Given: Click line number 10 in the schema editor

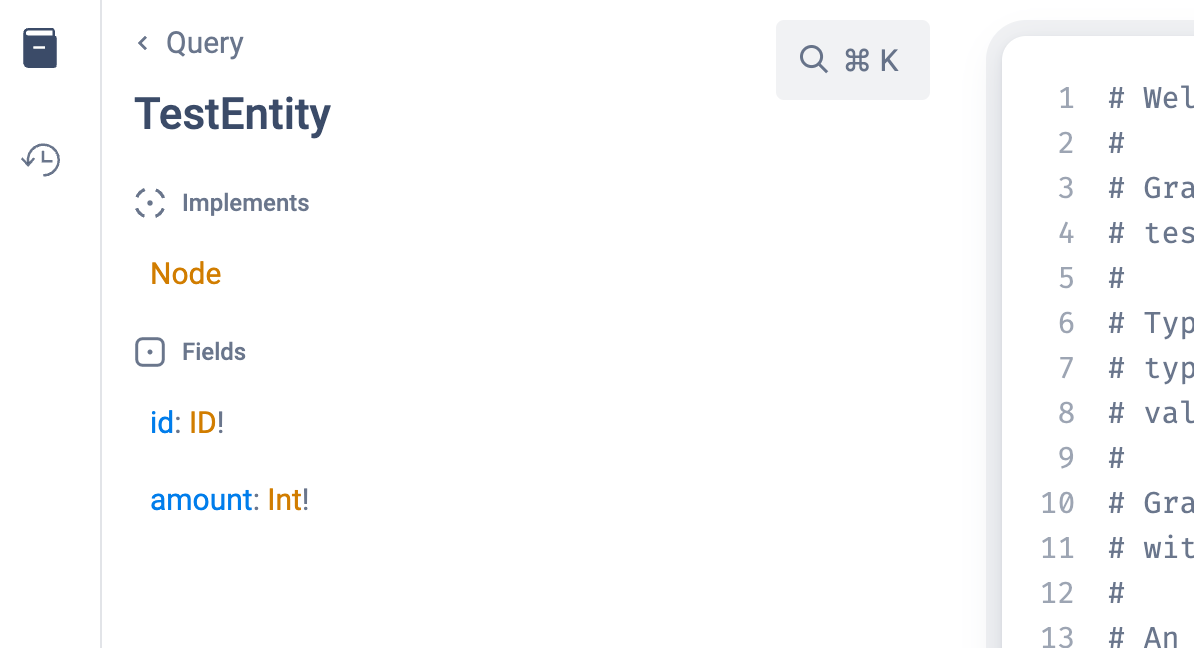Looking at the screenshot, I should (x=1058, y=503).
